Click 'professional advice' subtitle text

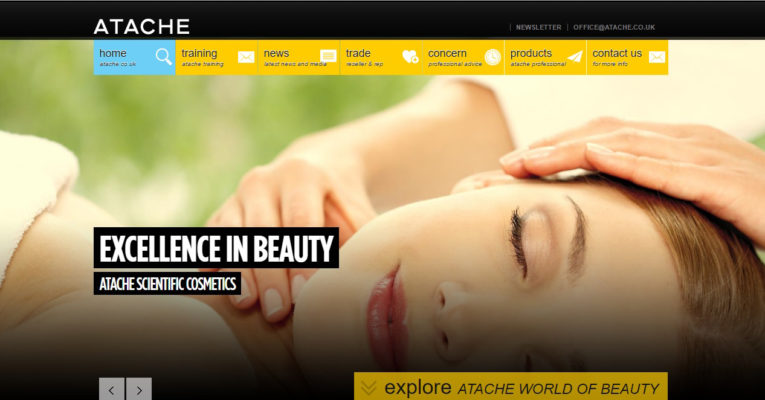455,64
